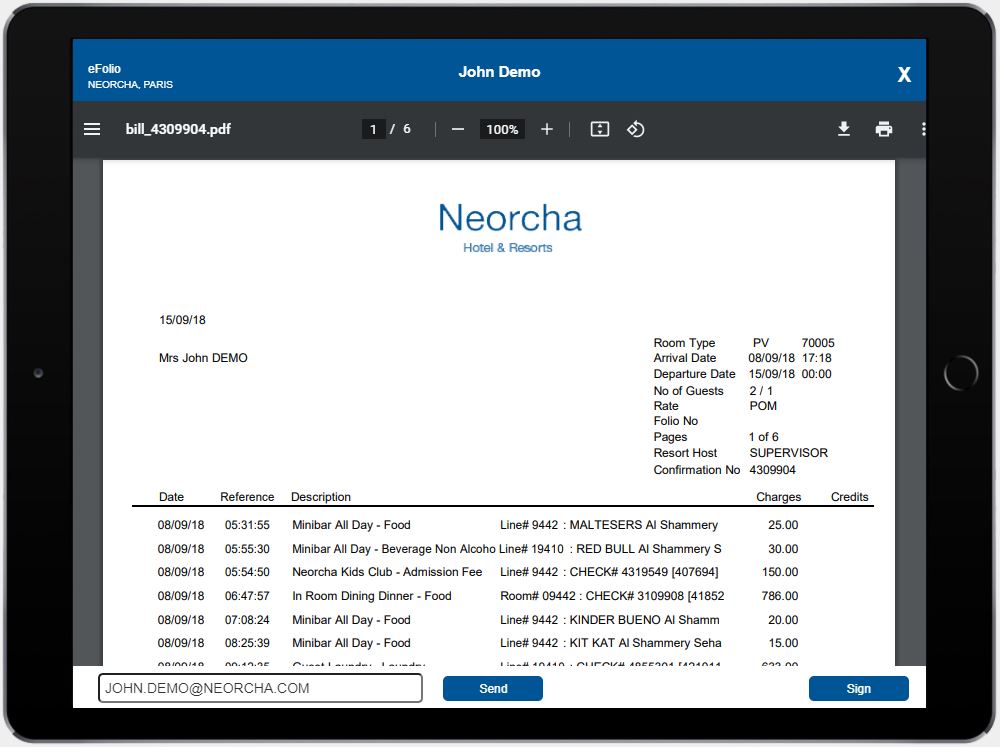
Task: Select the In Room Dining Dinner charge
Action: click(x=372, y=596)
